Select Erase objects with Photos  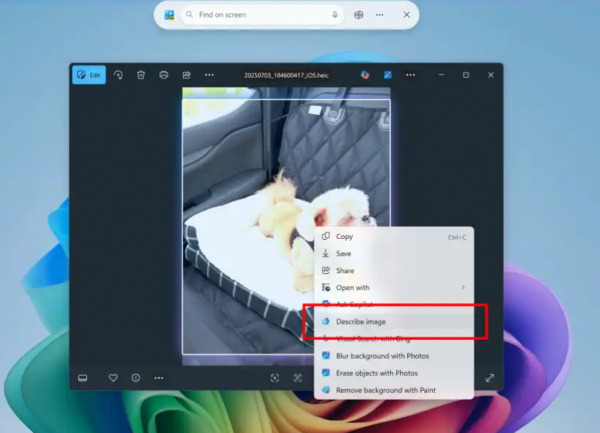point(394,373)
